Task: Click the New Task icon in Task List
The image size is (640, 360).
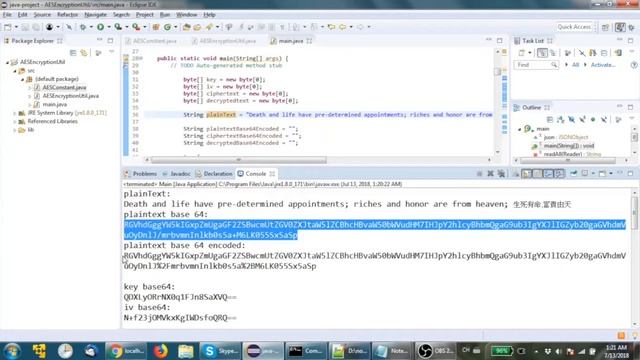Action: [522, 53]
